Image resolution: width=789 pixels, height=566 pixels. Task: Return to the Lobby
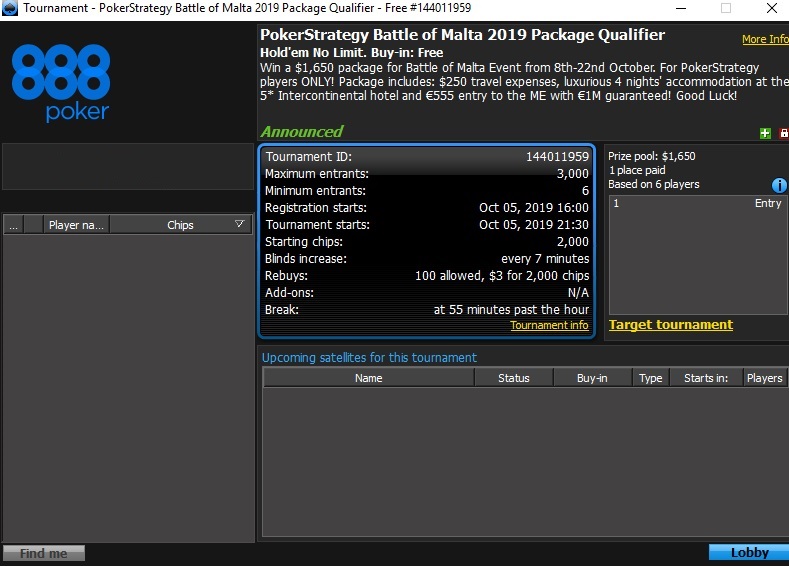(x=749, y=552)
